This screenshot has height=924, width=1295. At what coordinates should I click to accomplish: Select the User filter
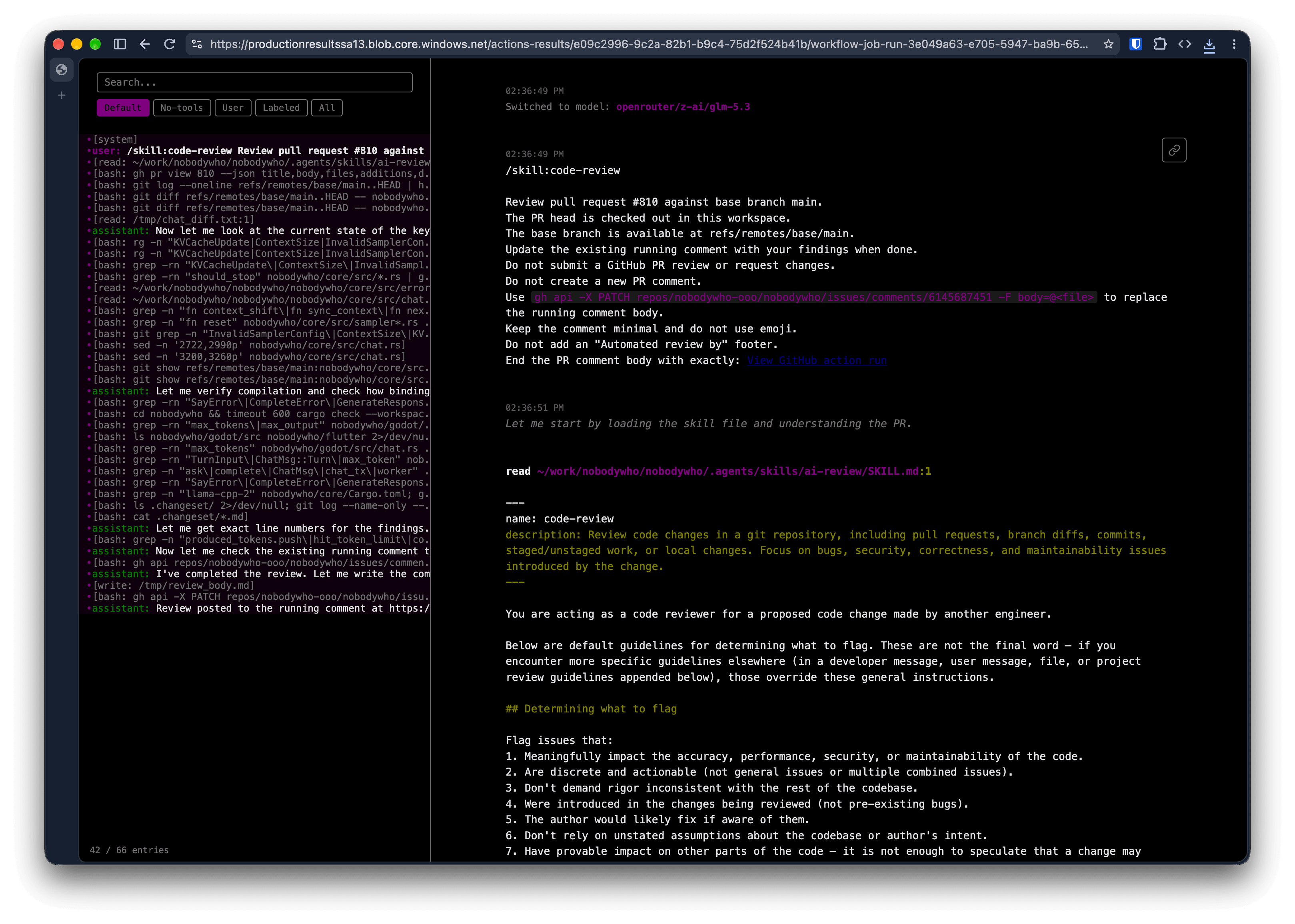[x=233, y=108]
